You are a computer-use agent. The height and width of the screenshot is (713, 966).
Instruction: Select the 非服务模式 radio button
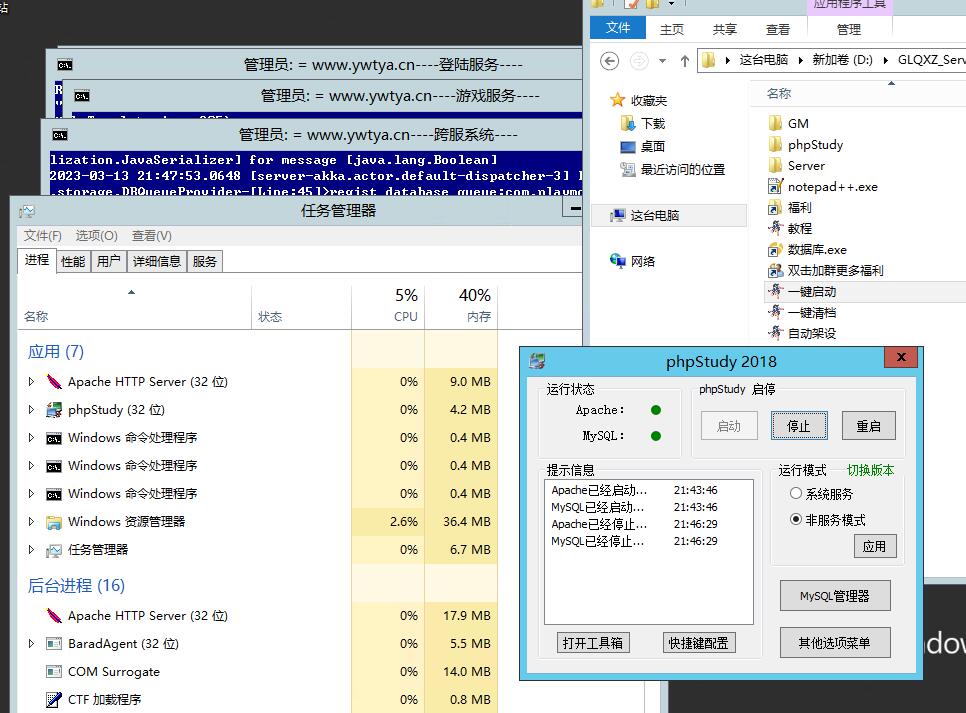click(796, 519)
